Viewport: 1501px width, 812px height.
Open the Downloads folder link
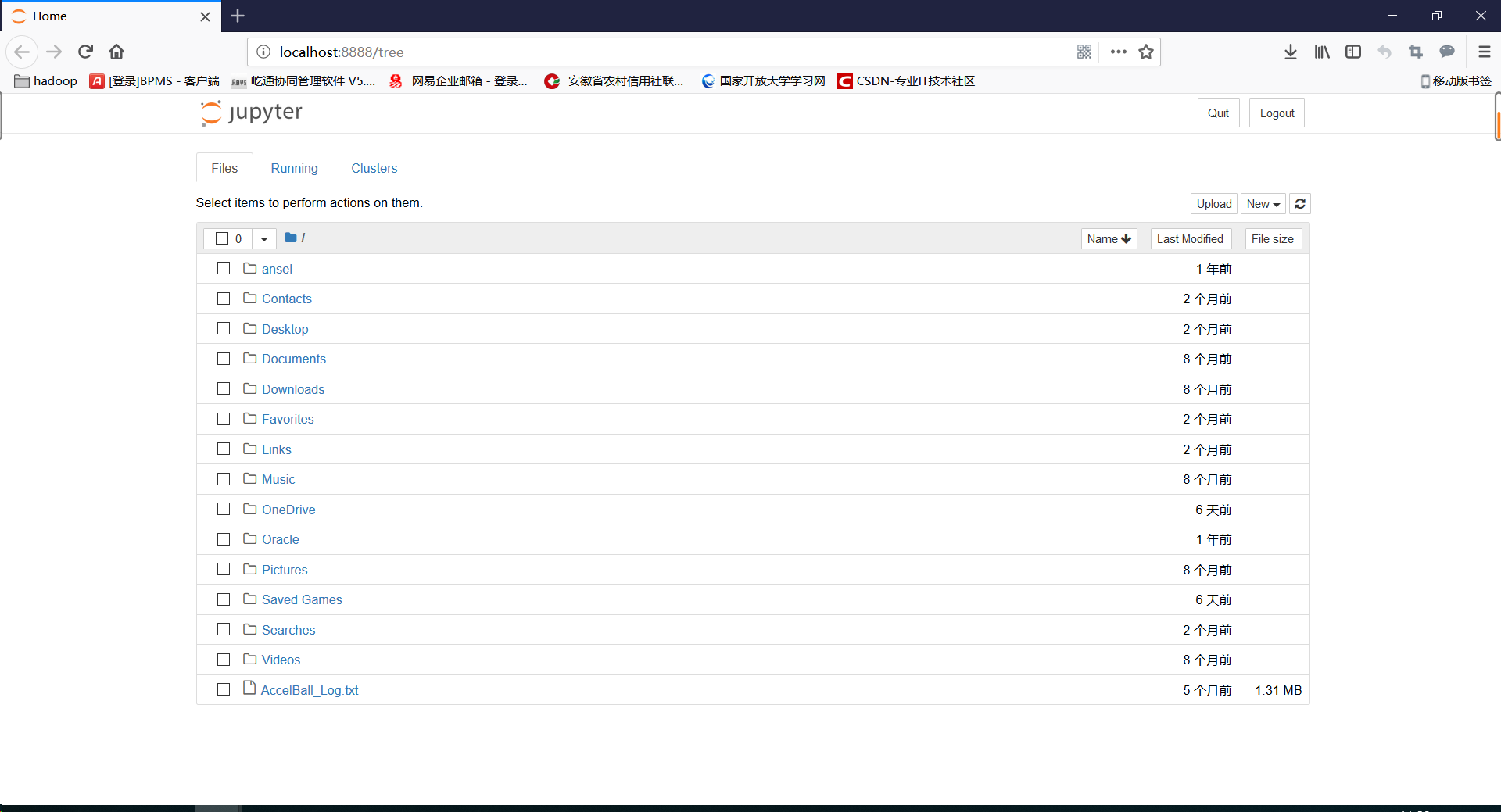pyautogui.click(x=293, y=388)
